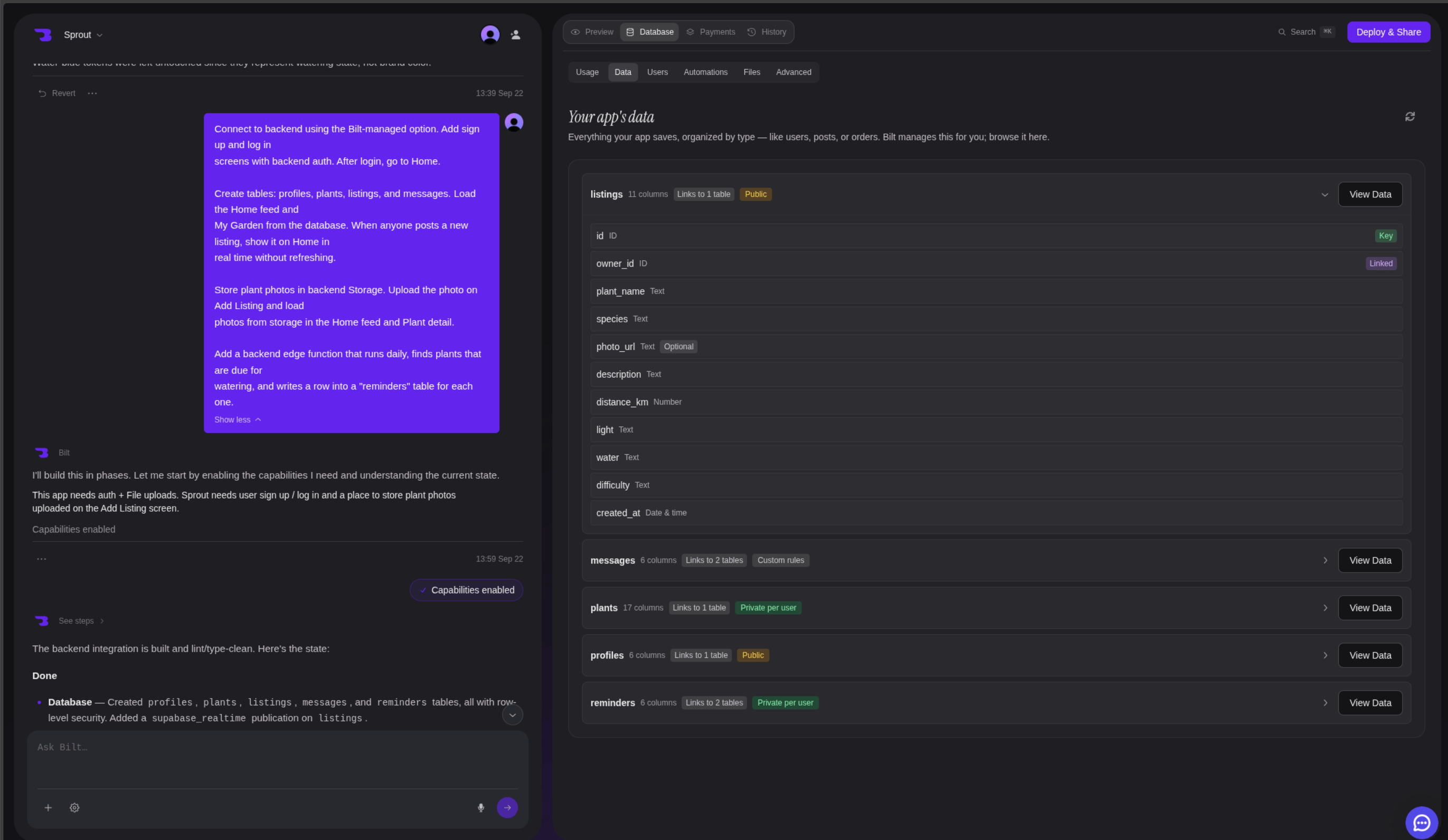Switch to Preview tab
1448x840 pixels.
click(x=592, y=32)
